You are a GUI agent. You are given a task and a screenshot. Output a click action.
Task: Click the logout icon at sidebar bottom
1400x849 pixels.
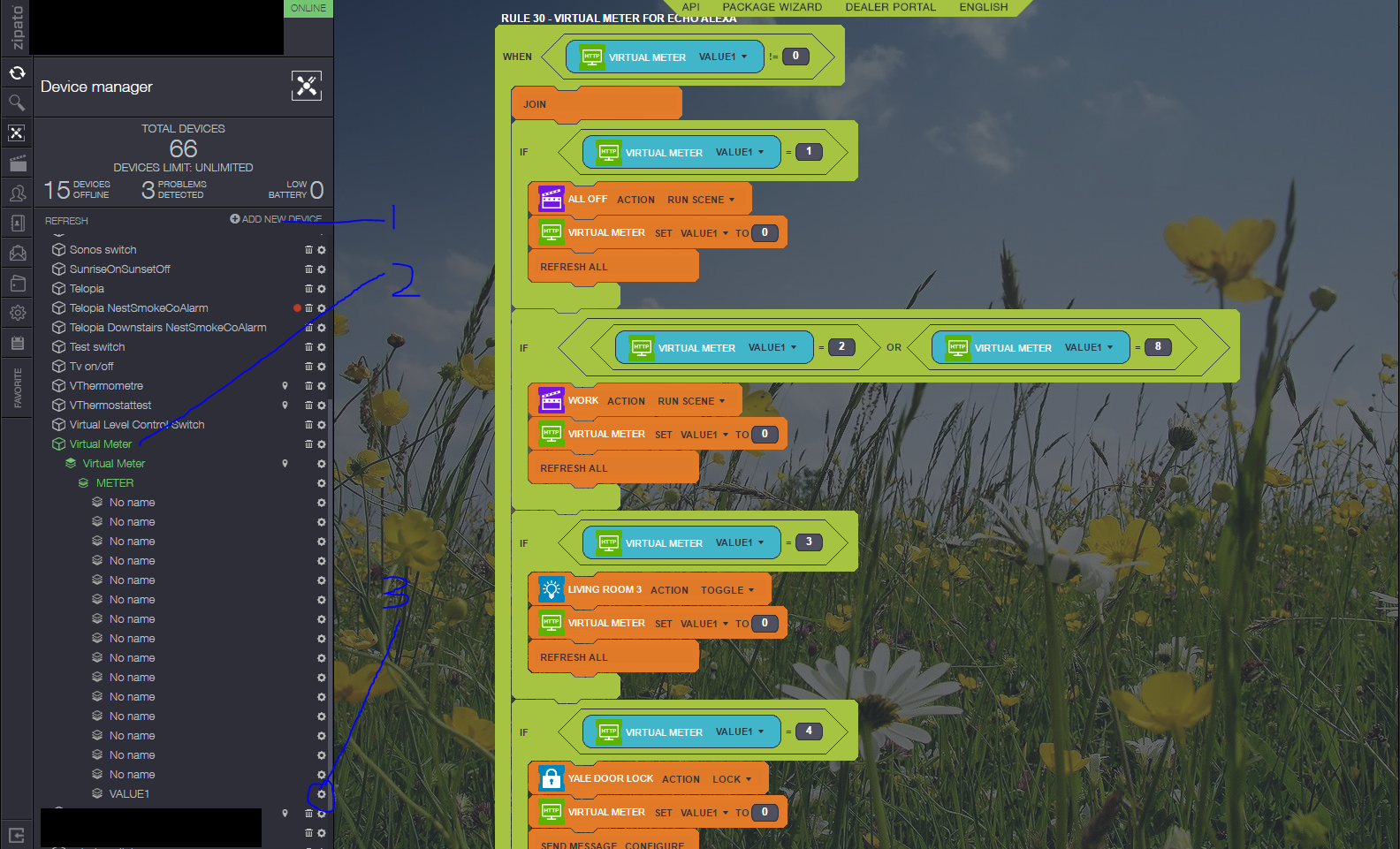(x=17, y=835)
